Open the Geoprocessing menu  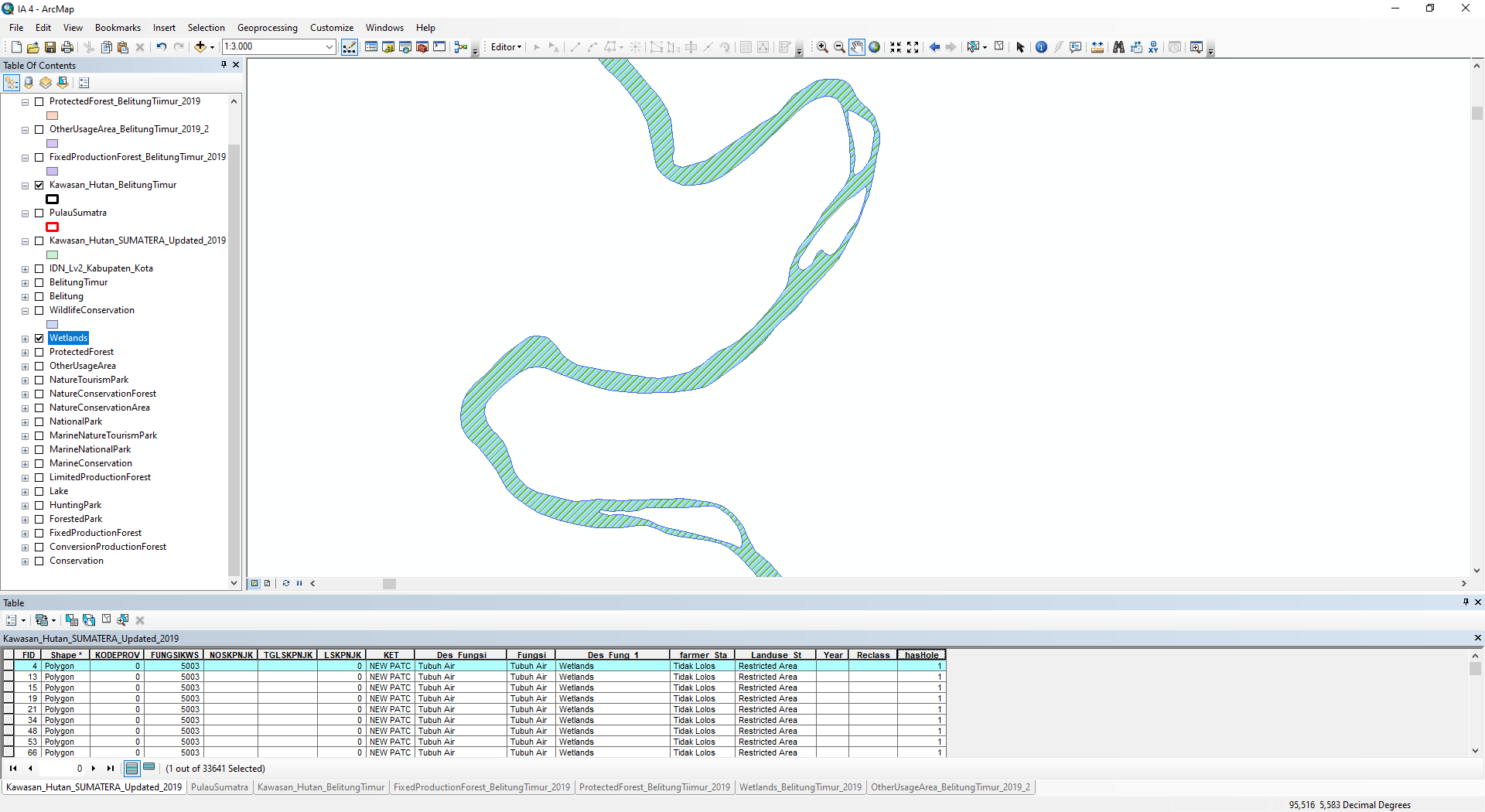[x=267, y=28]
